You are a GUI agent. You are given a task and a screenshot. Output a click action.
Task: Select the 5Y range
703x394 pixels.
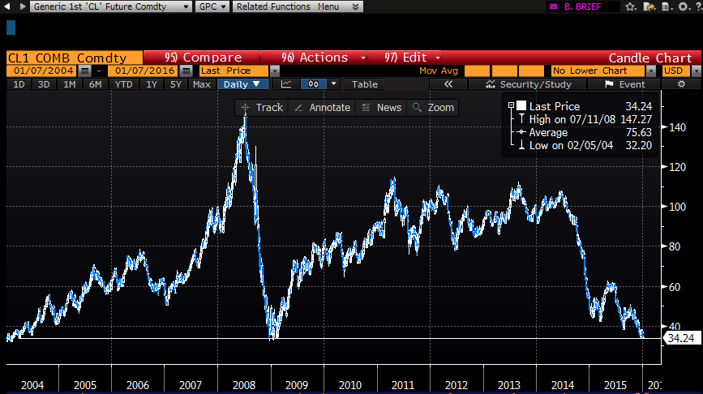(175, 84)
